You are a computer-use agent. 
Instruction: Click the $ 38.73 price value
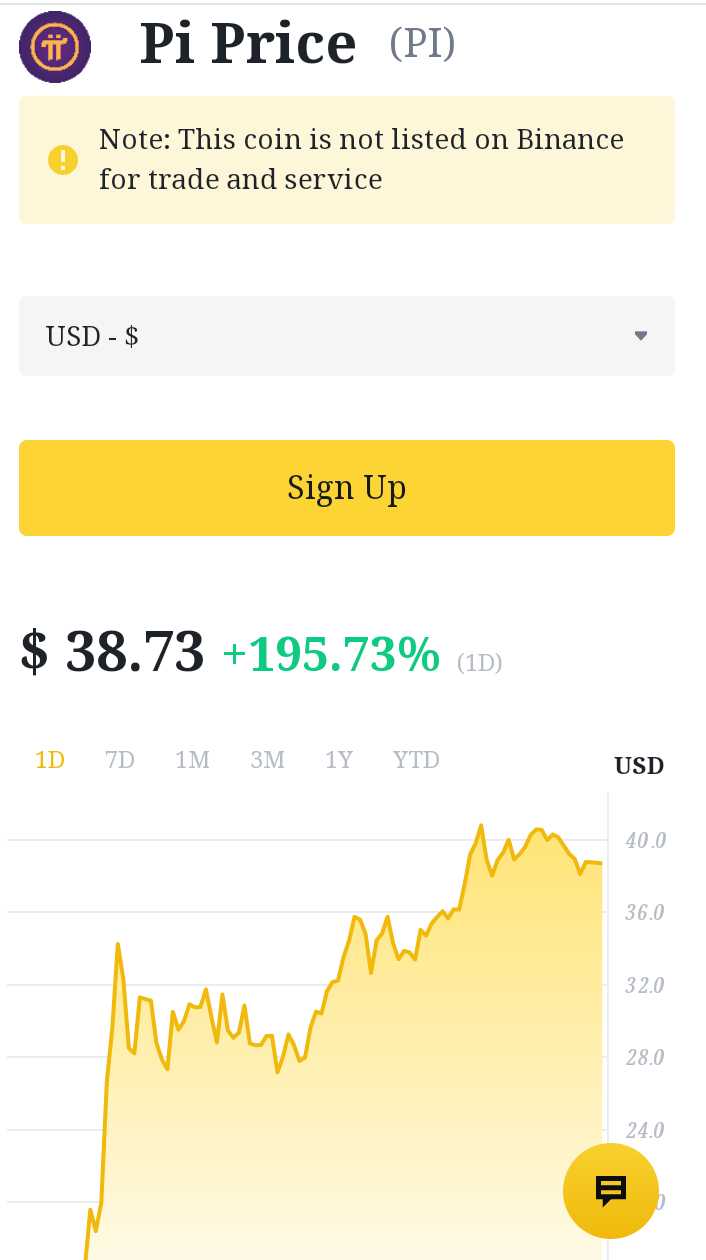click(112, 652)
